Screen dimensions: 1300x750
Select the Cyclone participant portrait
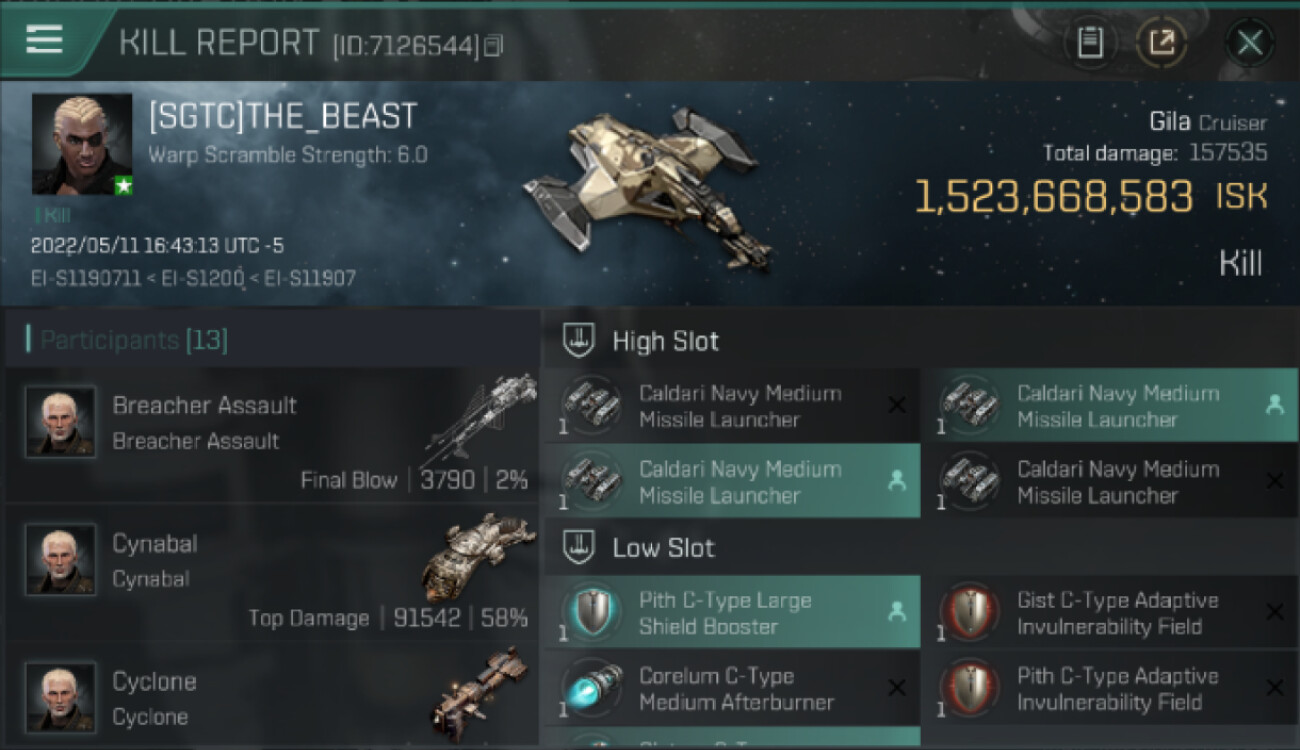pos(60,697)
